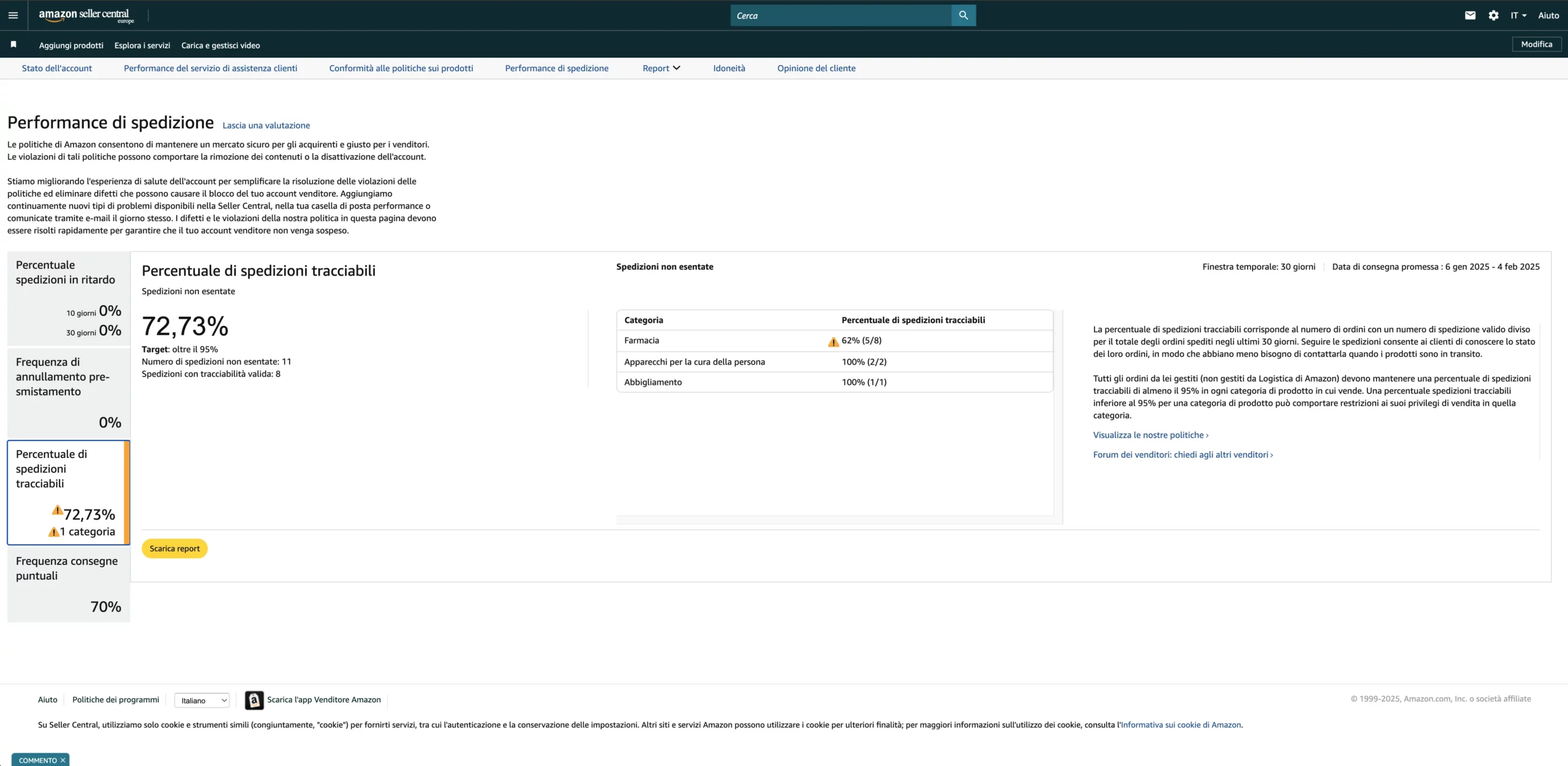
Task: Click the Amazon Seller app icon in footer
Action: pos(254,700)
